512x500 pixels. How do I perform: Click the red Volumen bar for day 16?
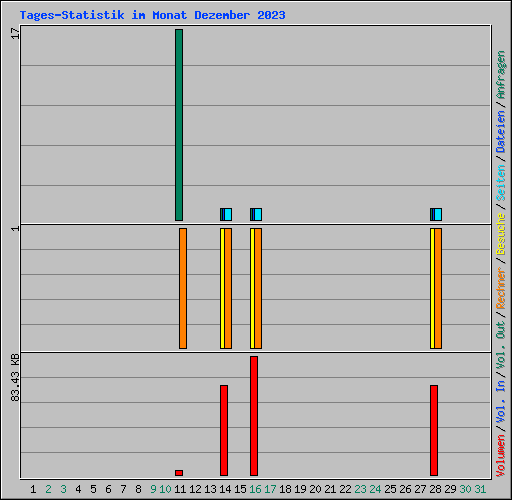[254, 416]
